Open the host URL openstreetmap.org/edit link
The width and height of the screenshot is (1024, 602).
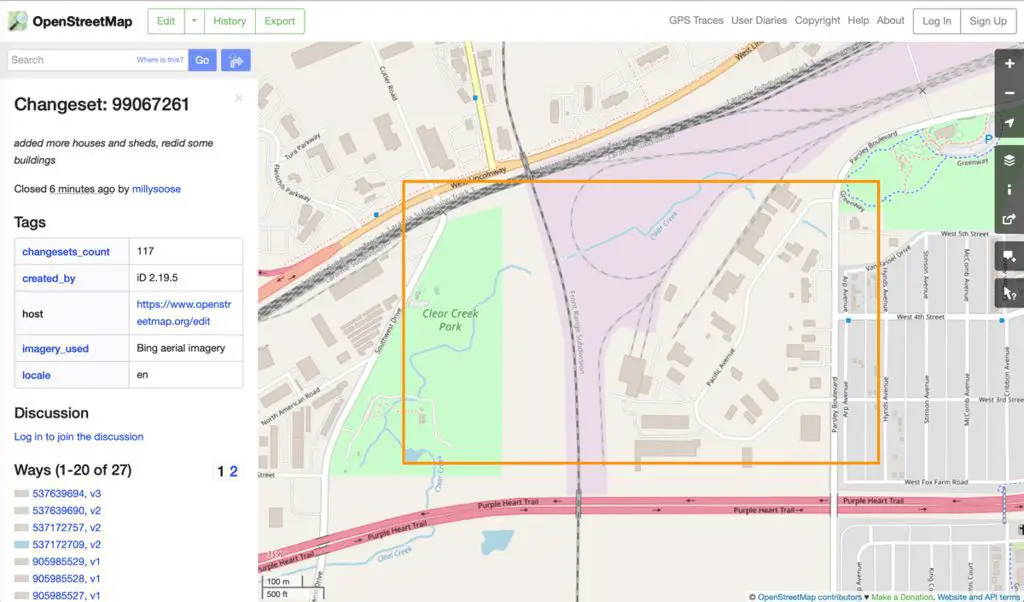pyautogui.click(x=184, y=313)
